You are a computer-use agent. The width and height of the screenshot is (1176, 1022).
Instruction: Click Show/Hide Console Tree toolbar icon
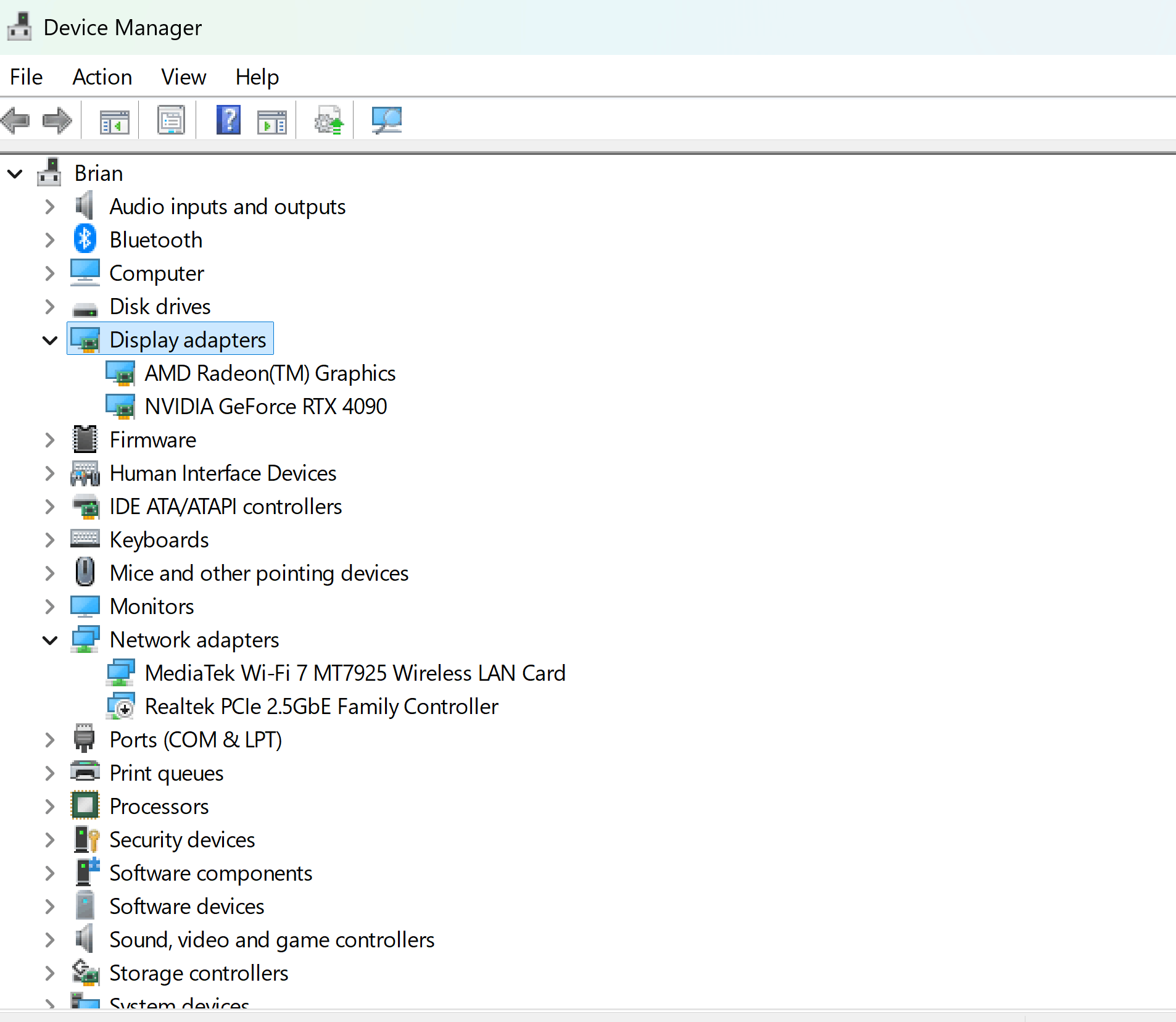pyautogui.click(x=115, y=121)
